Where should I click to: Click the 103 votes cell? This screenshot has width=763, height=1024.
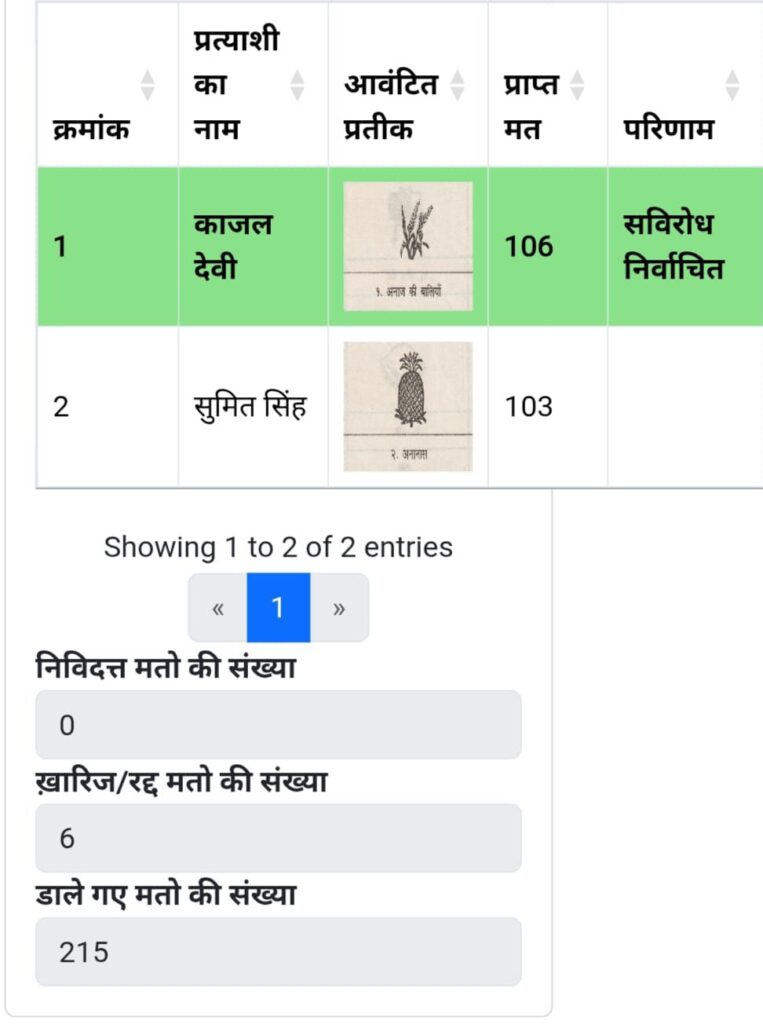coord(547,406)
